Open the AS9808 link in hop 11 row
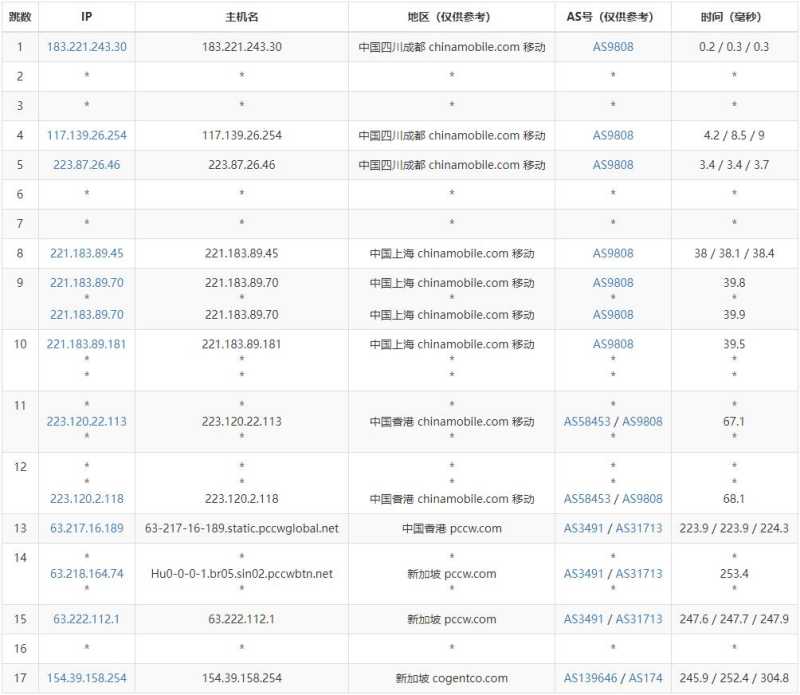 [642, 421]
